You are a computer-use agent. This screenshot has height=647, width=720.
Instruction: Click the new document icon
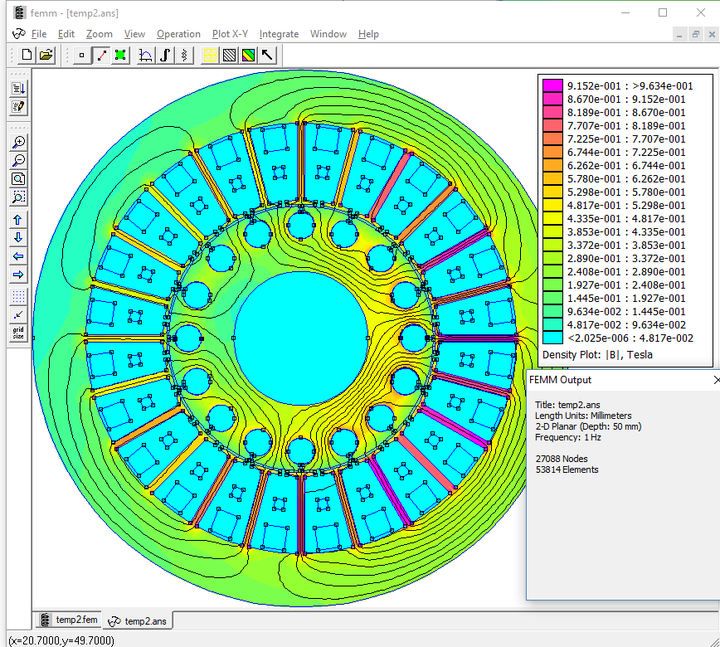pyautogui.click(x=27, y=55)
